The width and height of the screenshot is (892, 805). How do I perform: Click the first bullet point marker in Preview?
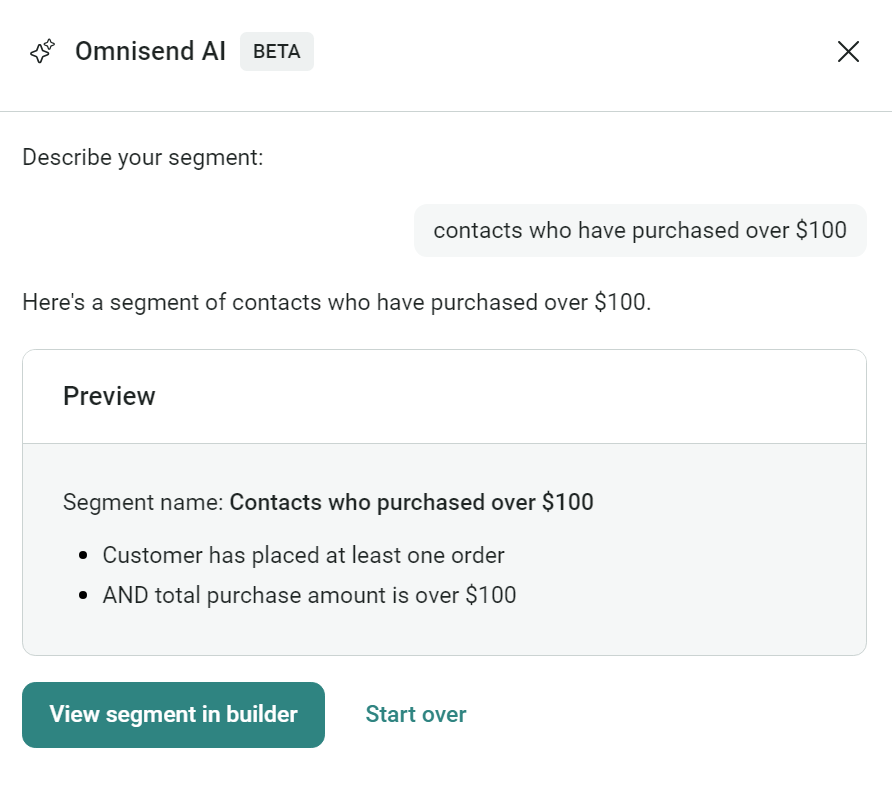point(84,555)
